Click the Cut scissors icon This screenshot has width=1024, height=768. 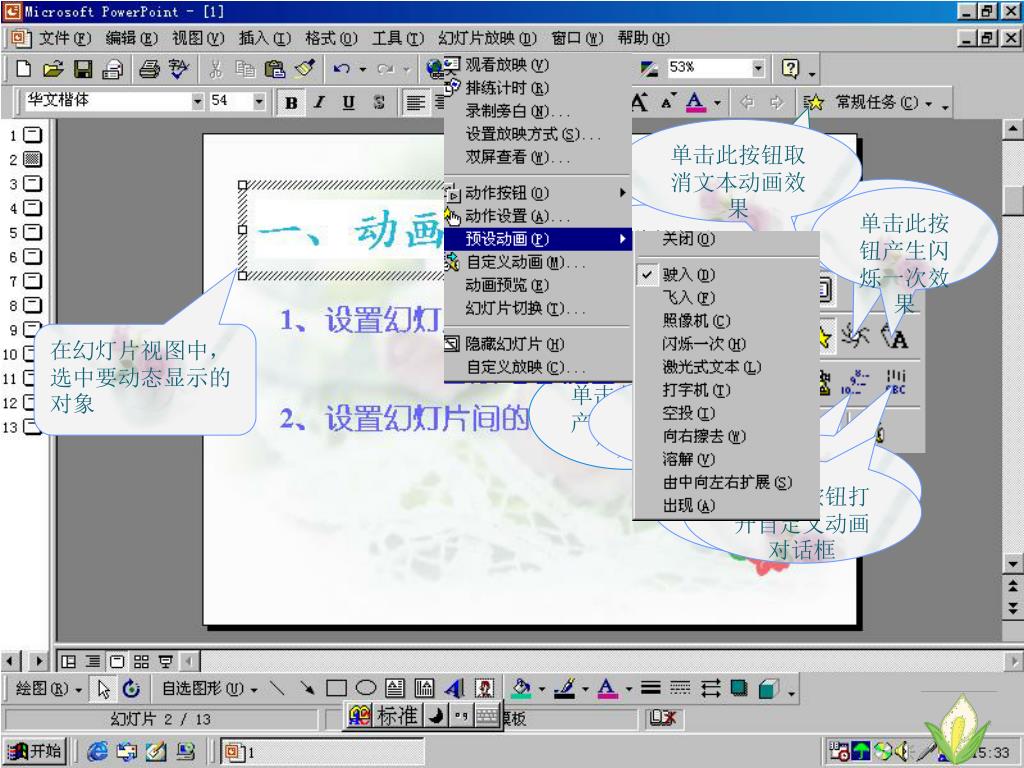pos(216,69)
